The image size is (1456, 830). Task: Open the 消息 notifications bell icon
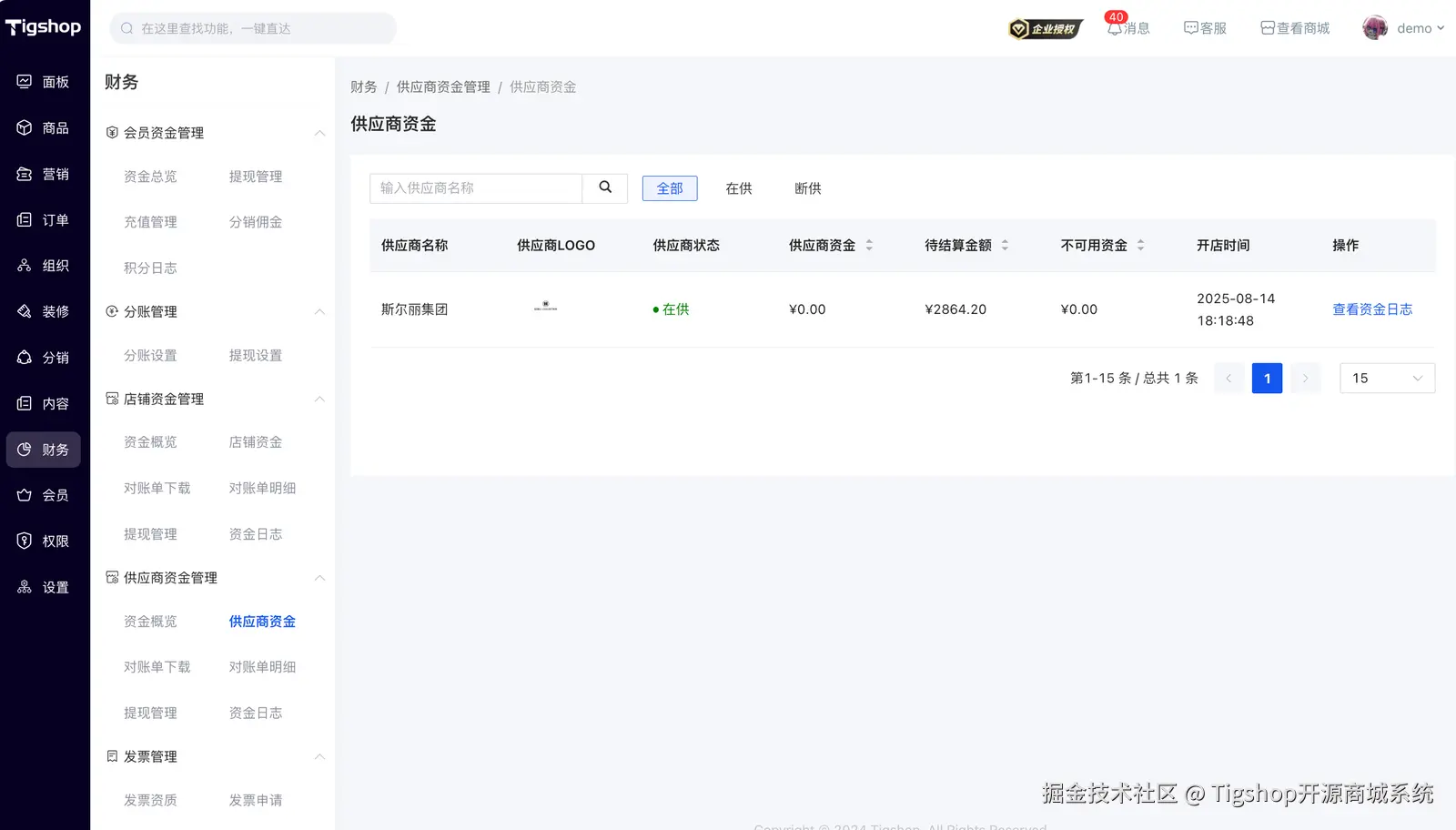1114,28
